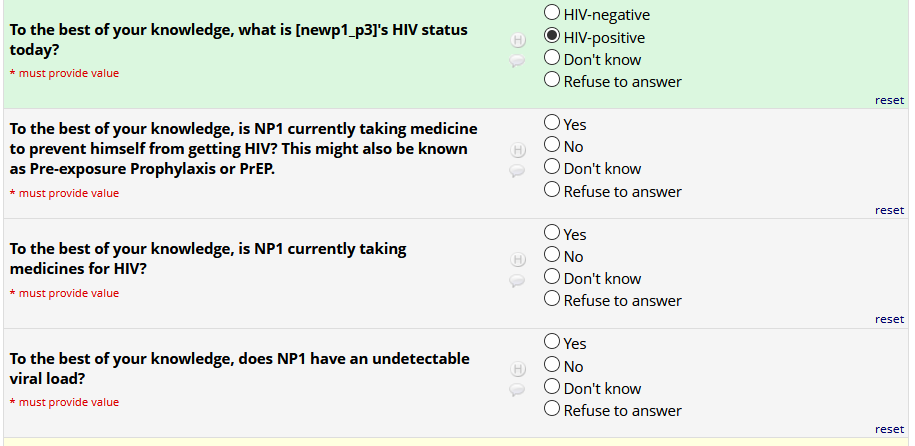Select Yes for undetectable viral load
This screenshot has width=915, height=446.
[552, 343]
